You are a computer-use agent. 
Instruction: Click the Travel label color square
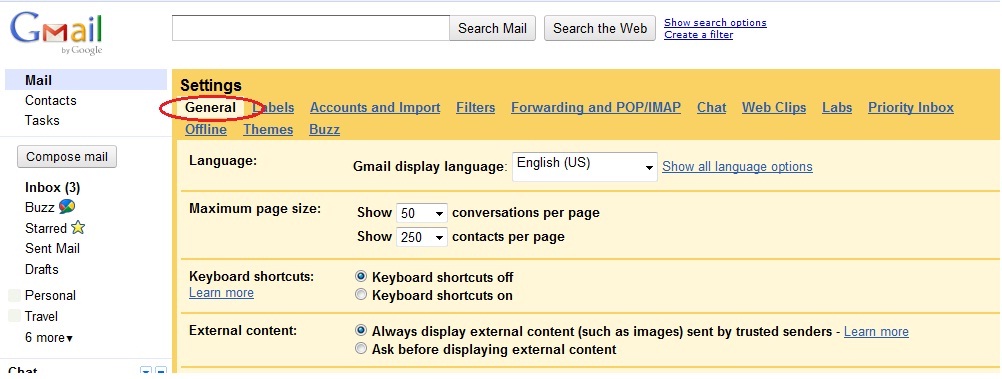click(15, 316)
